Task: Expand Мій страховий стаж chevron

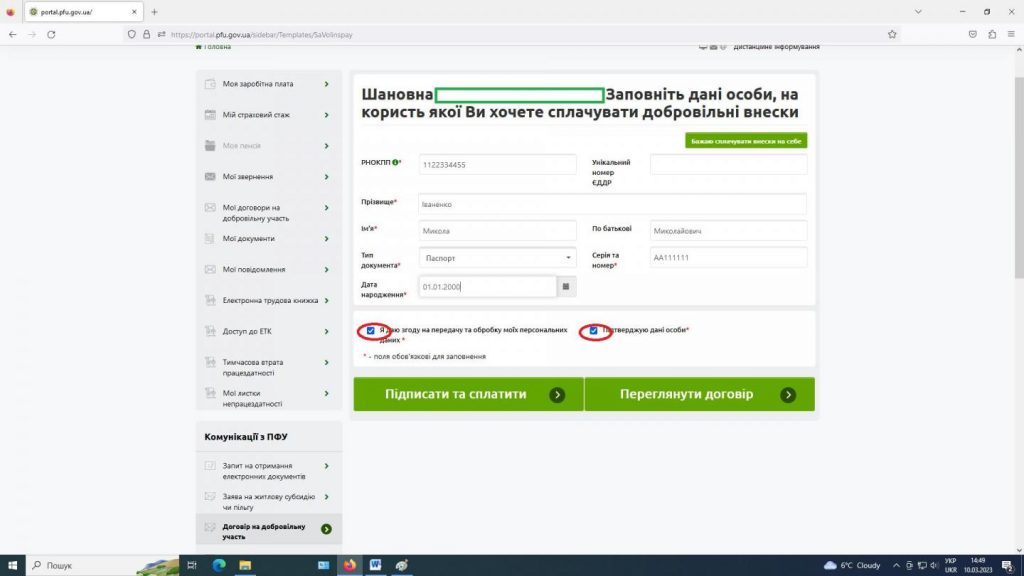Action: click(327, 115)
